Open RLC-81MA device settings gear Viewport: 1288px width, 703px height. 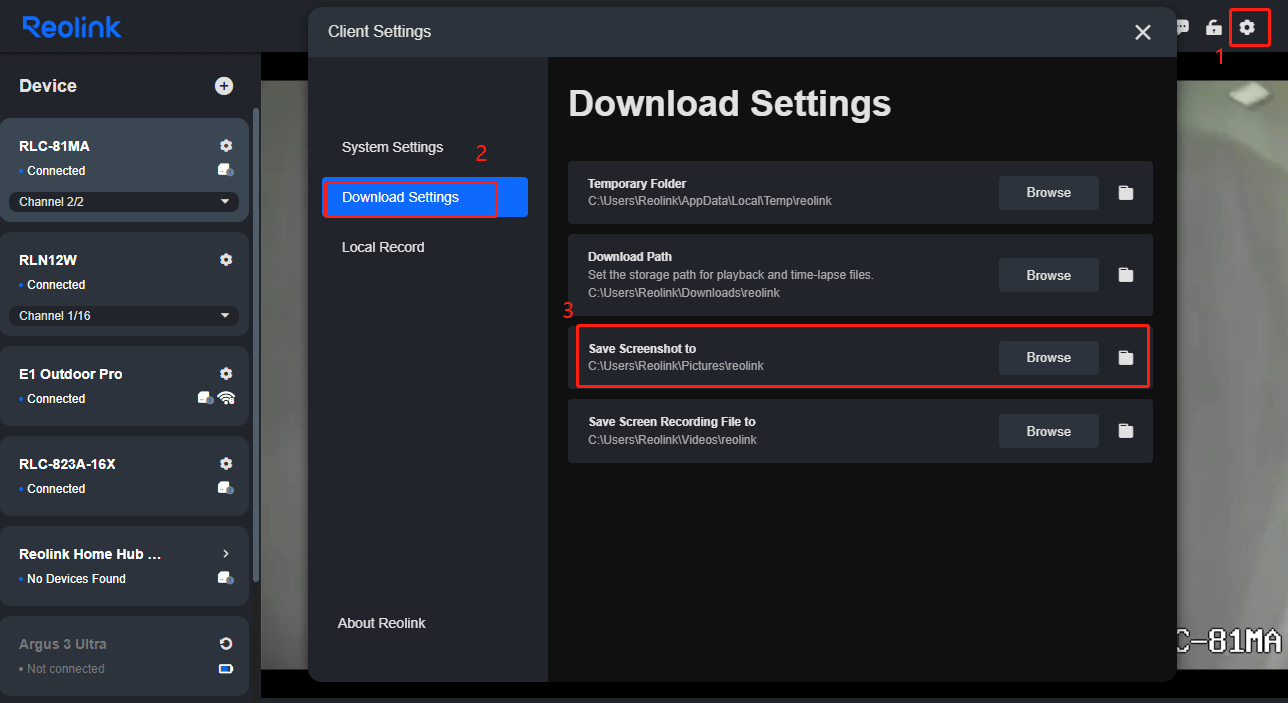[226, 146]
